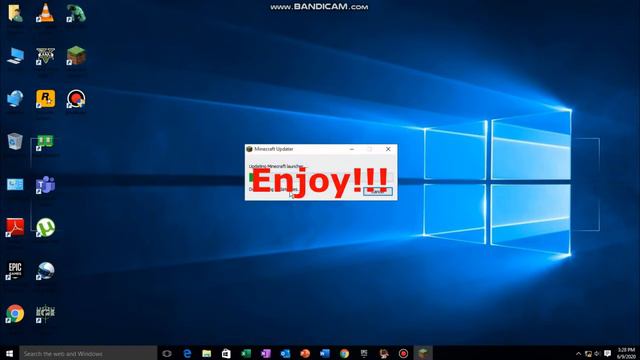The height and width of the screenshot is (360, 640).
Task: Show hidden system tray icons
Action: coord(578,354)
